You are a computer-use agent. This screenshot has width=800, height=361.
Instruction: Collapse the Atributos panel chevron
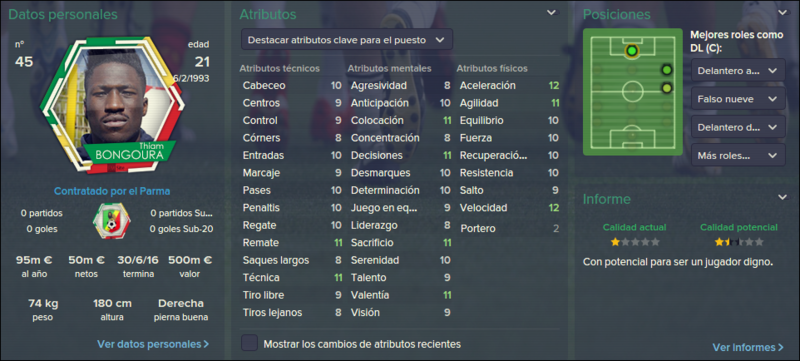(x=552, y=13)
